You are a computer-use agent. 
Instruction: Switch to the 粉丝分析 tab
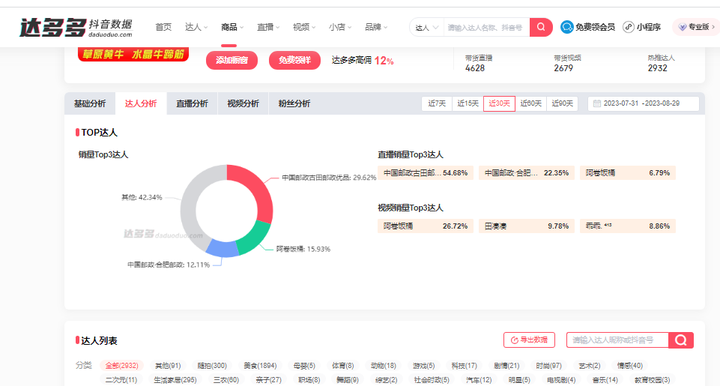[294, 103]
